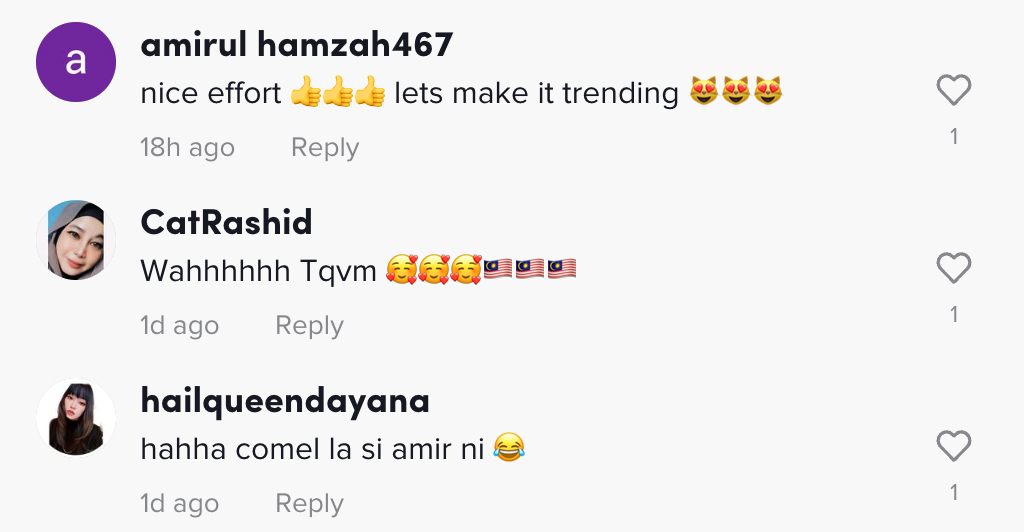Image resolution: width=1024 pixels, height=532 pixels.
Task: Click the '1d ago' timestamp under CatRashid
Action: coord(180,326)
